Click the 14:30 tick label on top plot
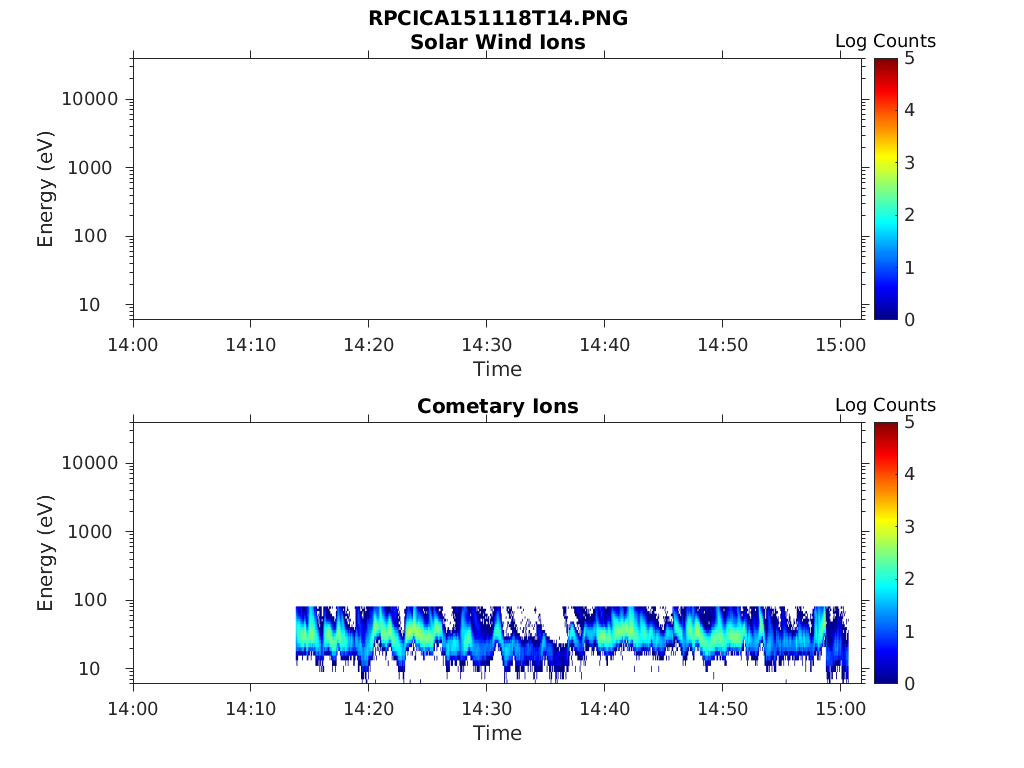 pyautogui.click(x=487, y=345)
